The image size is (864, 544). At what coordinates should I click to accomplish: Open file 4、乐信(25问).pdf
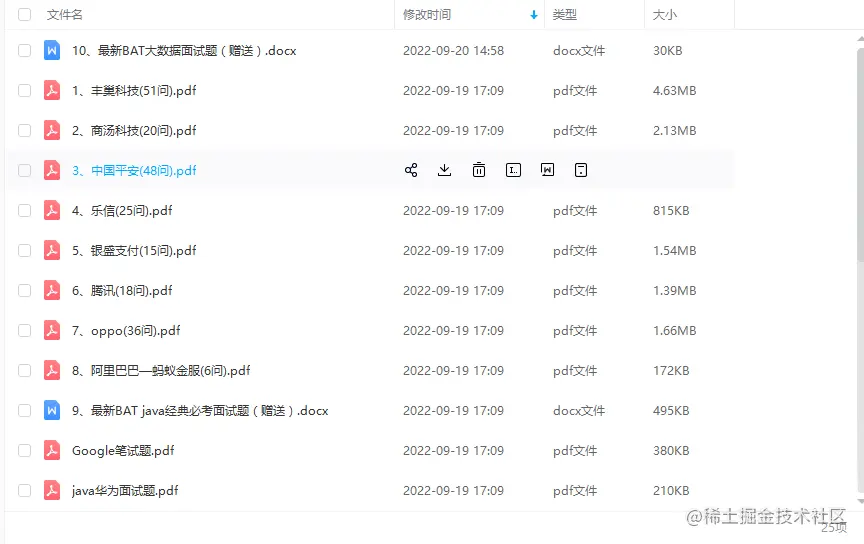pyautogui.click(x=122, y=211)
